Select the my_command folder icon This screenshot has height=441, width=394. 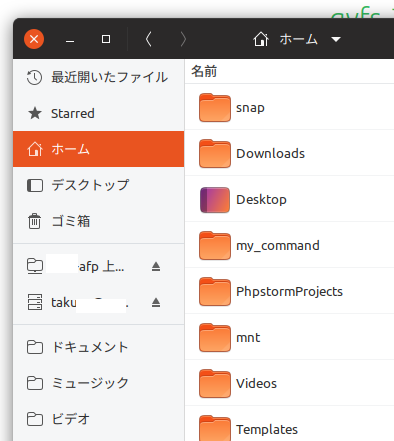tap(215, 245)
